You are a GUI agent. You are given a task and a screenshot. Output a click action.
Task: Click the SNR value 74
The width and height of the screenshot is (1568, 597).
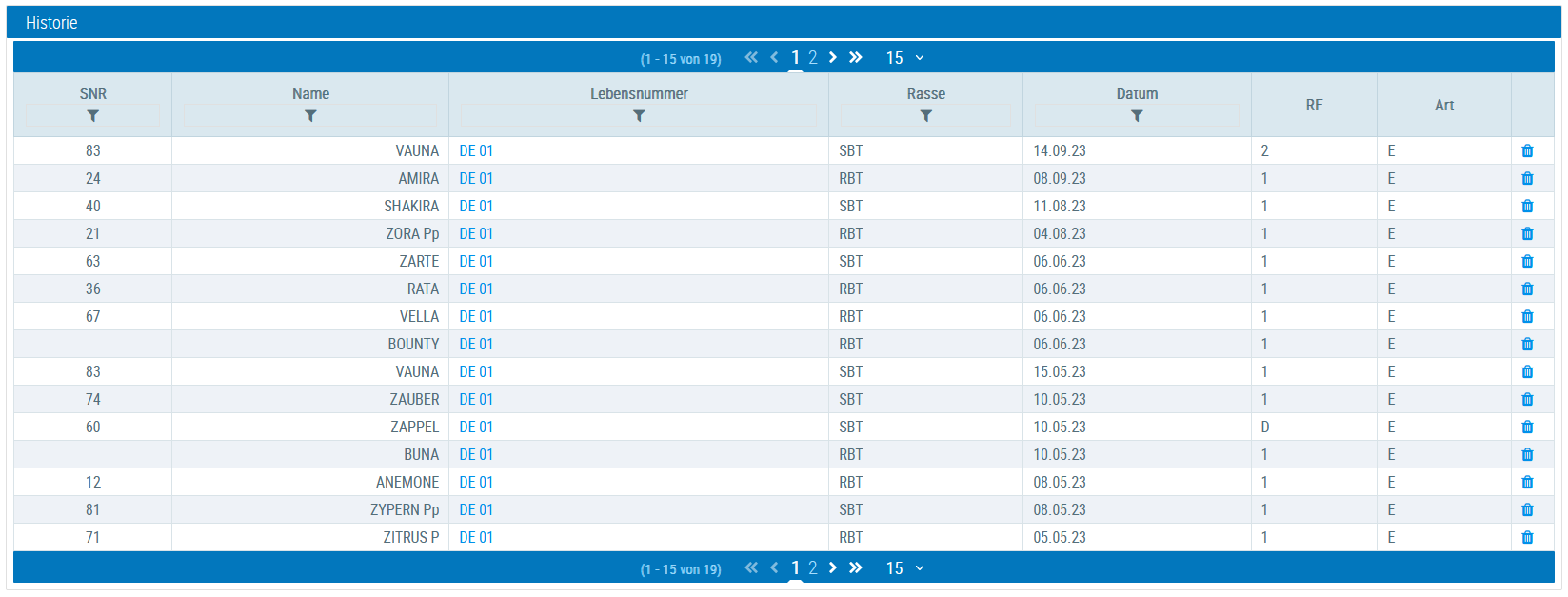[93, 399]
